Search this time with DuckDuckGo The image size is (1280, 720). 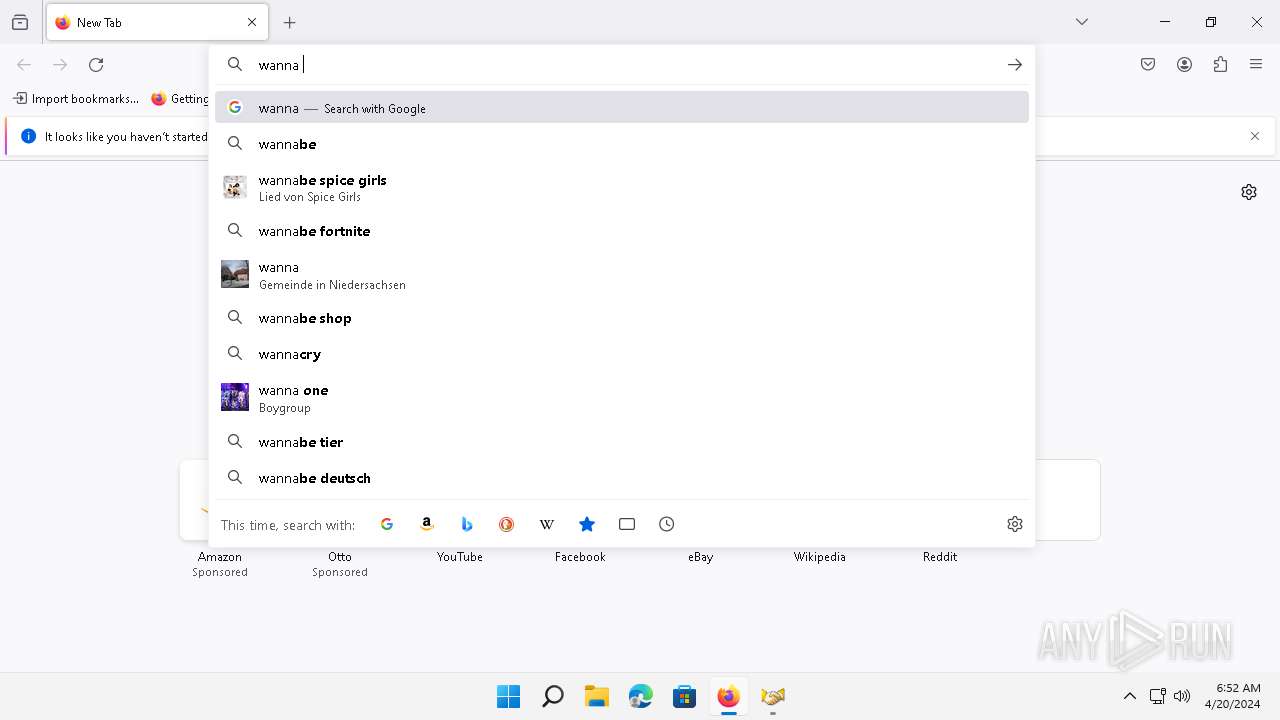tap(507, 524)
